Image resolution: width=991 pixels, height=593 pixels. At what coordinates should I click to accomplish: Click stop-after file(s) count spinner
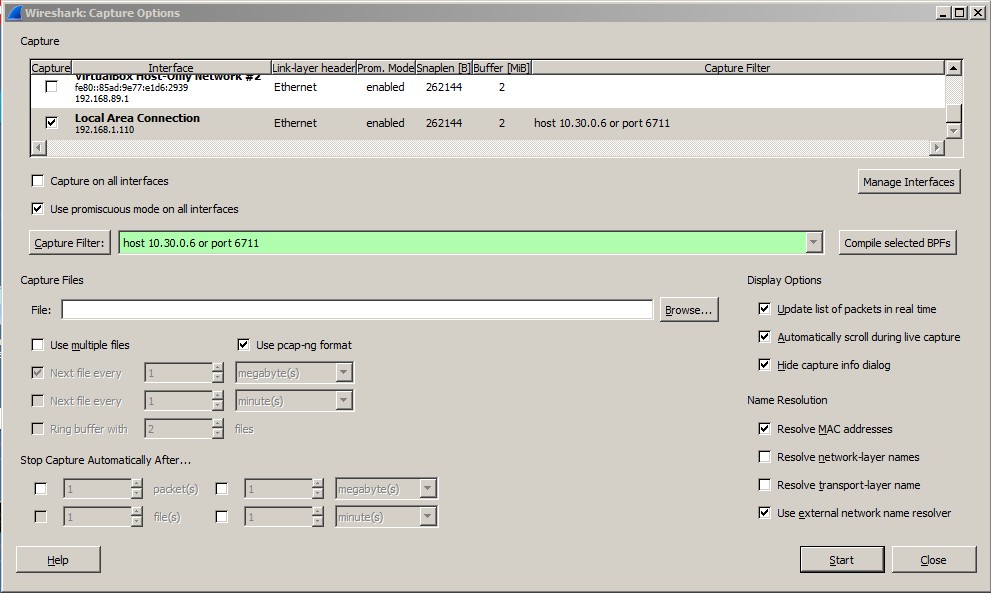[103, 517]
